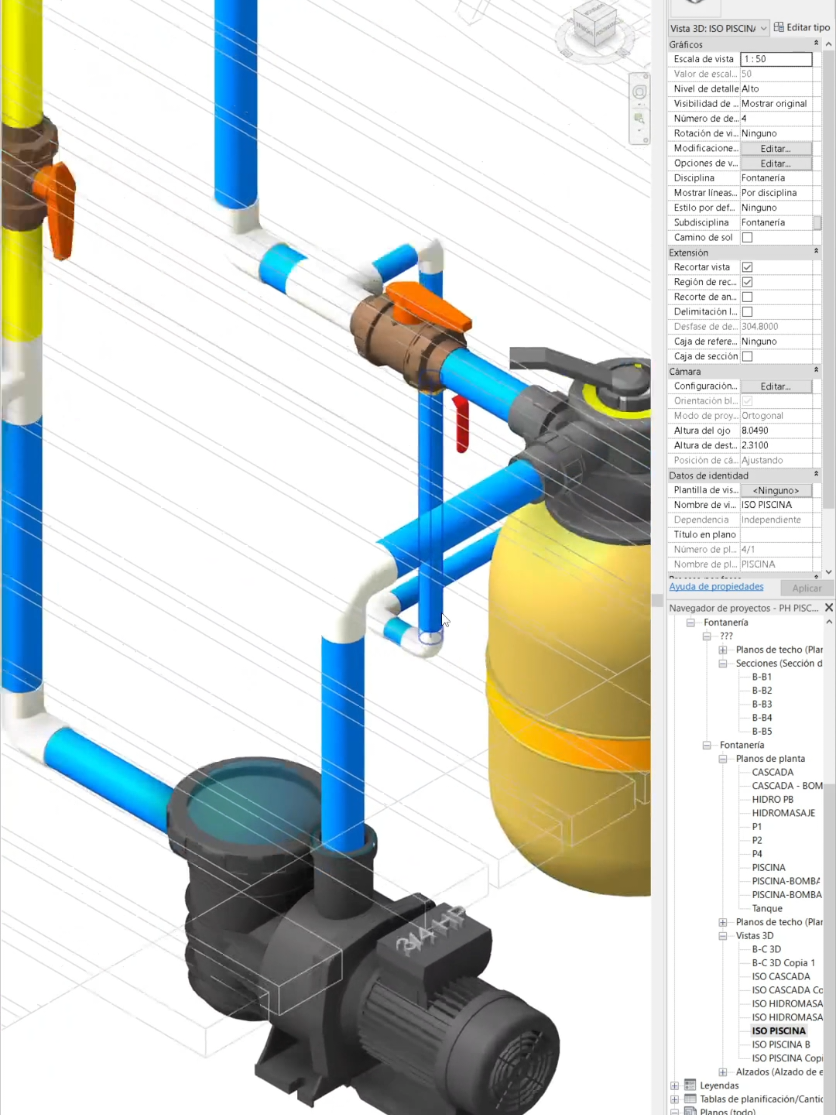
Task: Open the ISO CASCADA 3D view
Action: pyautogui.click(x=781, y=976)
